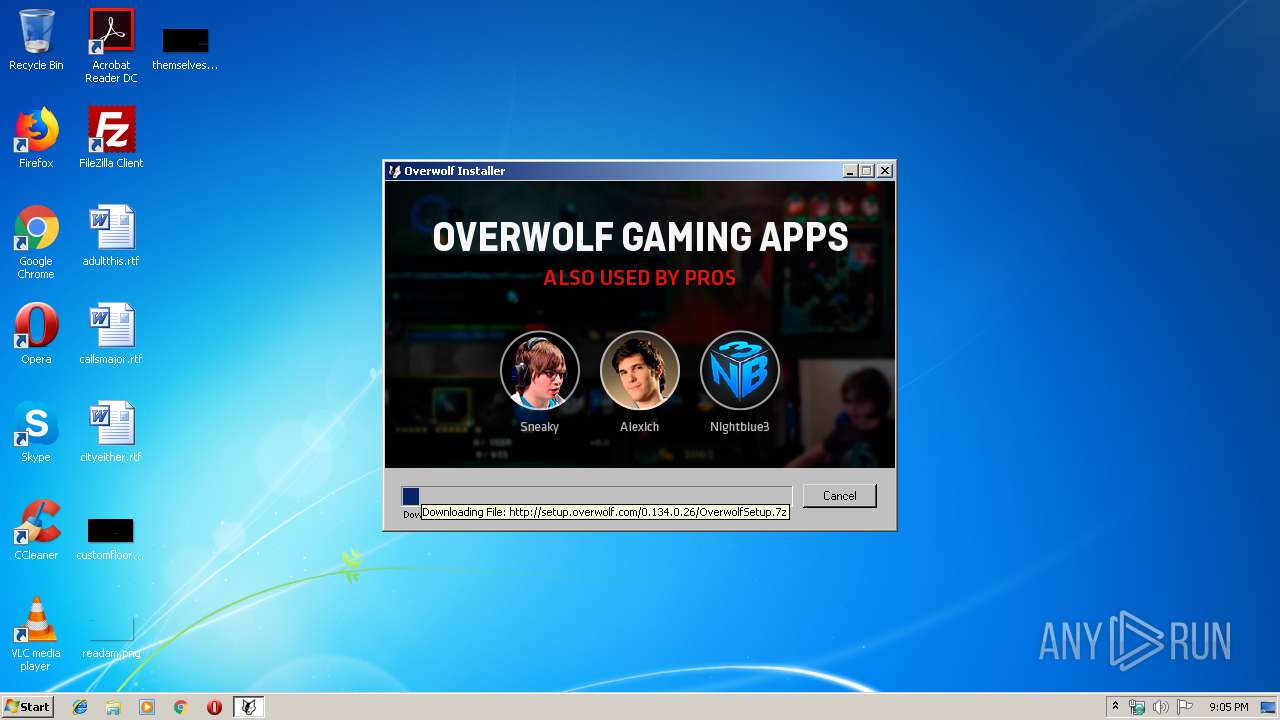The width and height of the screenshot is (1280, 720).
Task: Open the Start menu
Action: pos(27,707)
